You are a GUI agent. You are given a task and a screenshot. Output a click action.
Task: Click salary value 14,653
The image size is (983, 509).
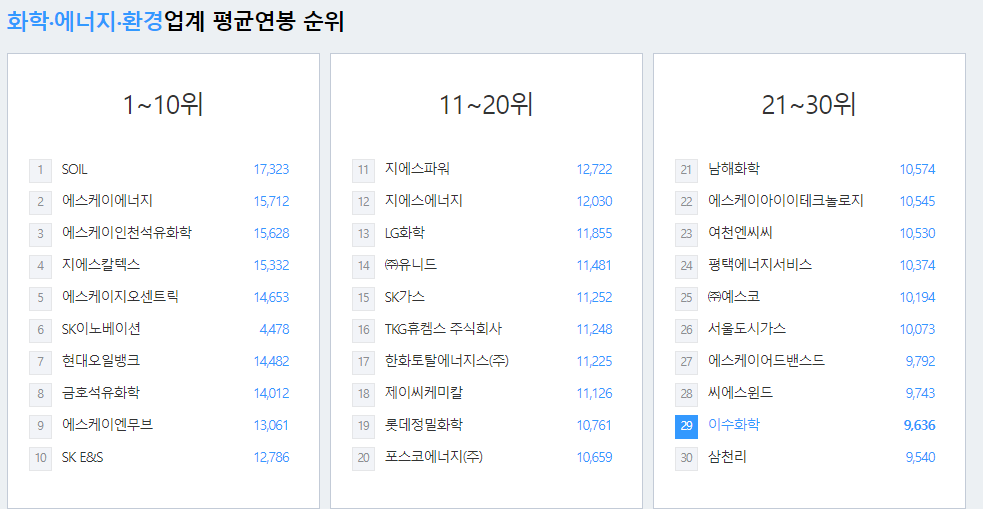pyautogui.click(x=271, y=297)
